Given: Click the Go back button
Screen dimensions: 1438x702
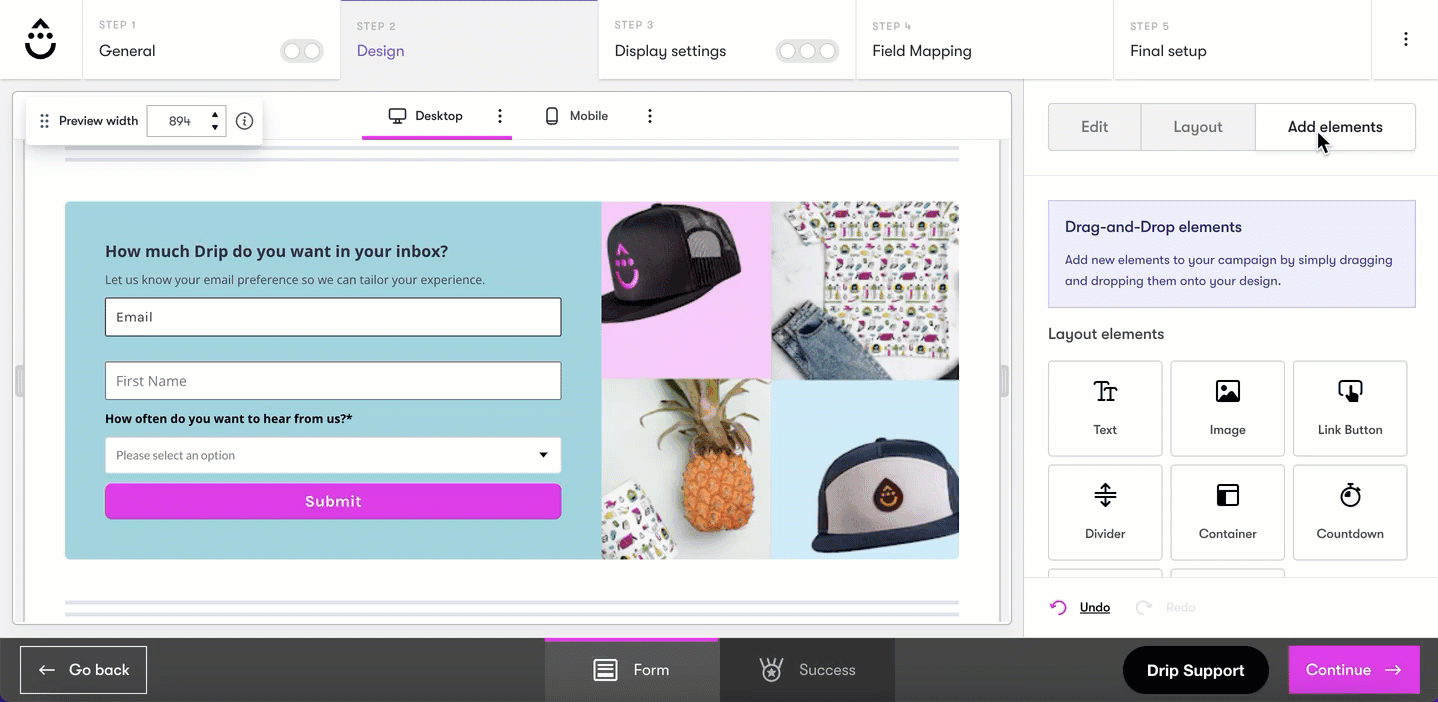Looking at the screenshot, I should (84, 670).
